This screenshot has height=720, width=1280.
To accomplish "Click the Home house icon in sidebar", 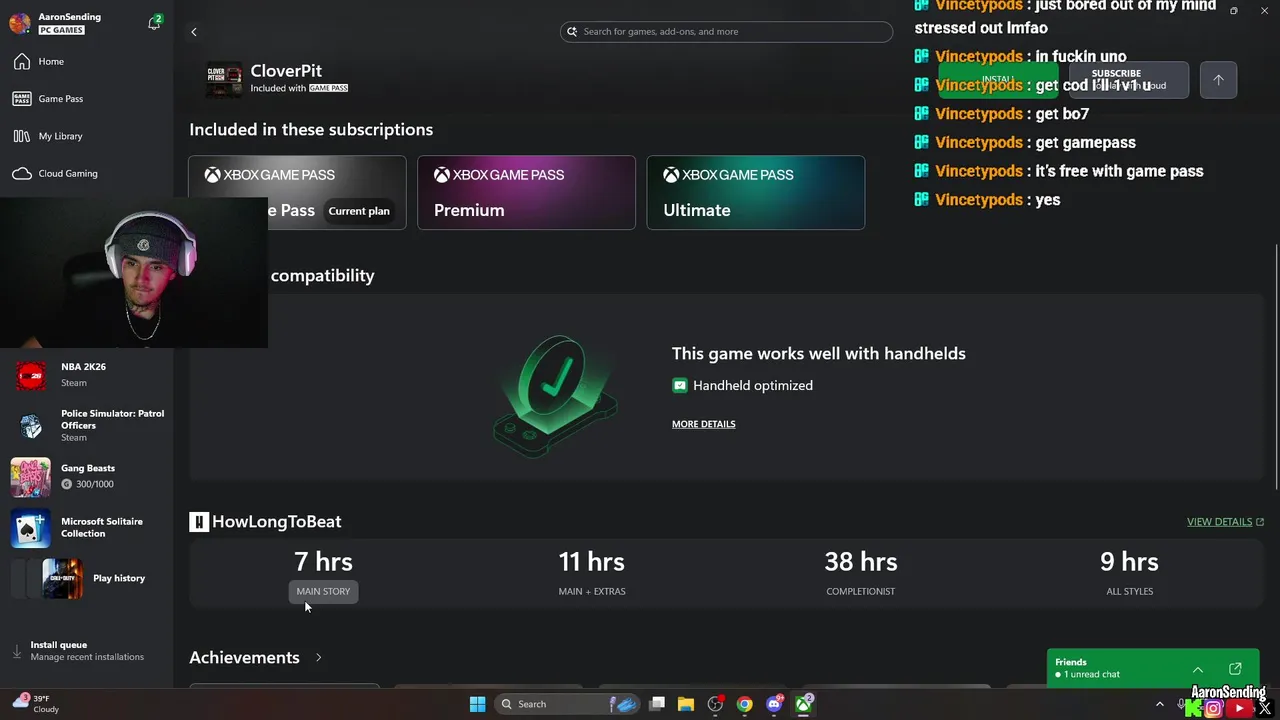I will click(21, 61).
